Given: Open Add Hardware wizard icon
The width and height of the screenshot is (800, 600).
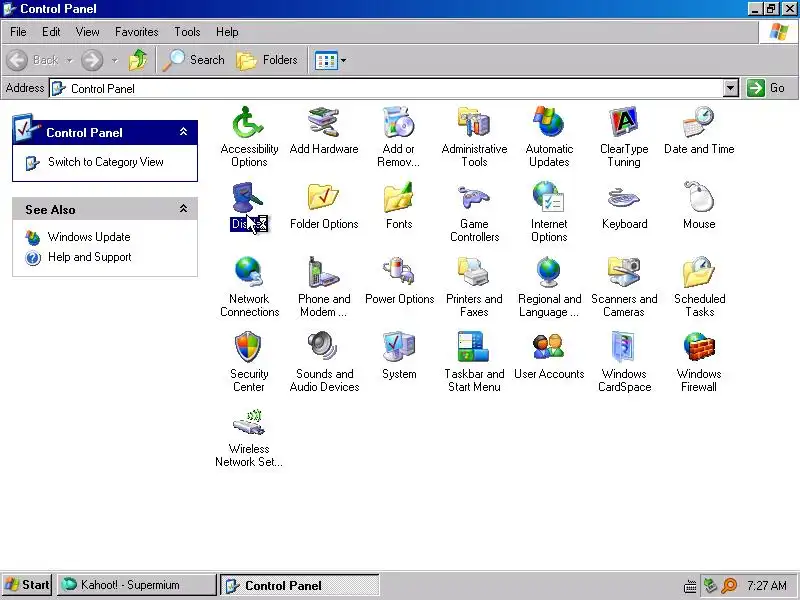Looking at the screenshot, I should (323, 123).
